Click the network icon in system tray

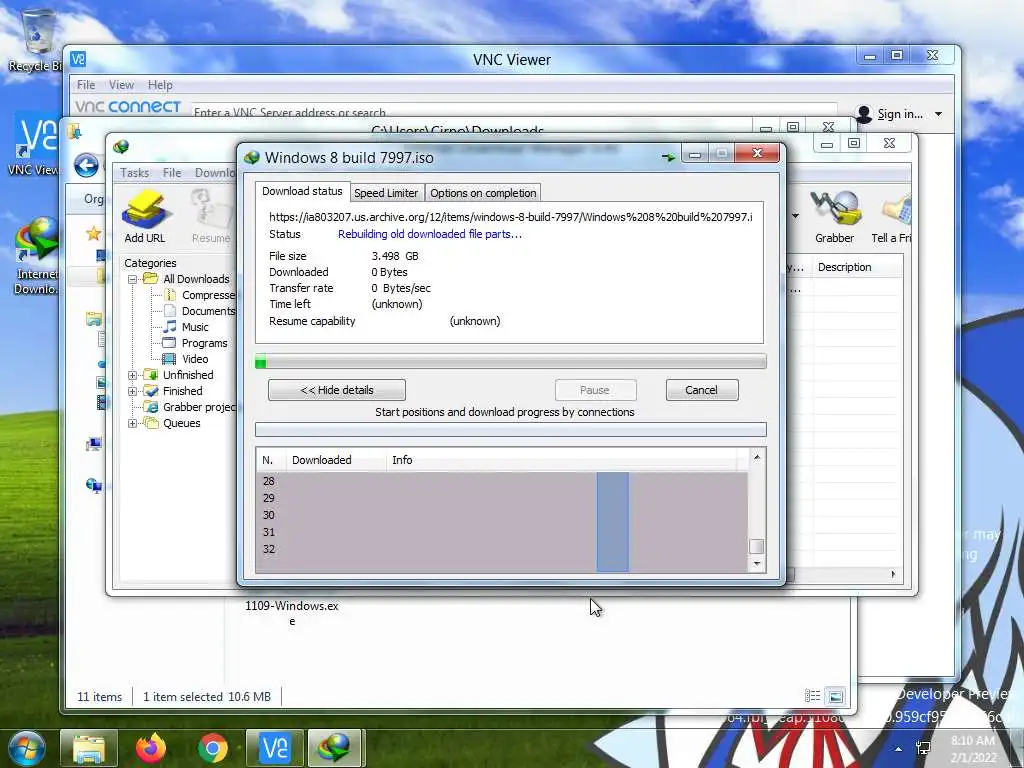[923, 748]
